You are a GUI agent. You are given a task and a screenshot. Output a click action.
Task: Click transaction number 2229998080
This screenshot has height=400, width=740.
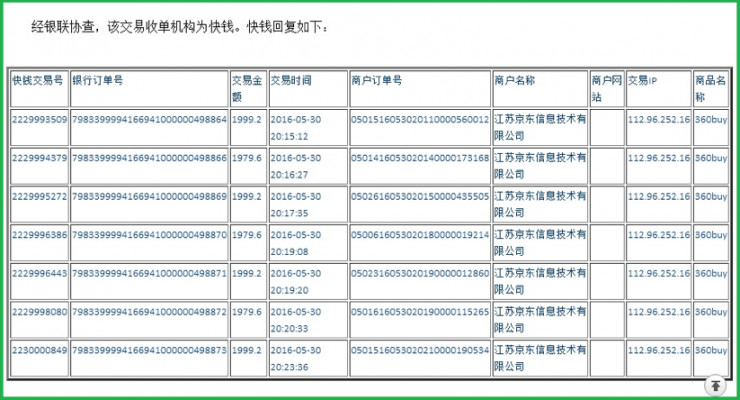pyautogui.click(x=40, y=312)
